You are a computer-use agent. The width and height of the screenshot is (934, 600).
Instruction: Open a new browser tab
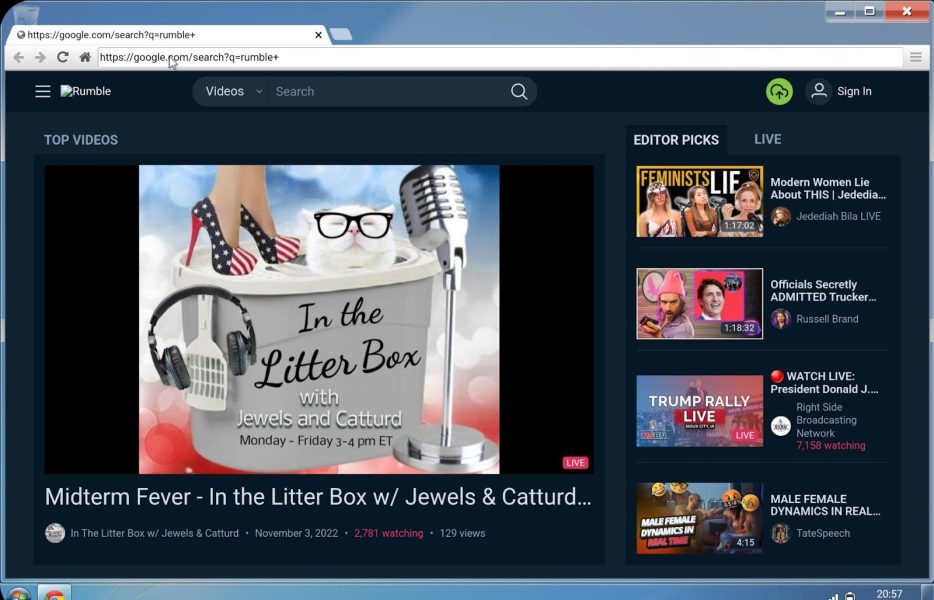click(341, 35)
